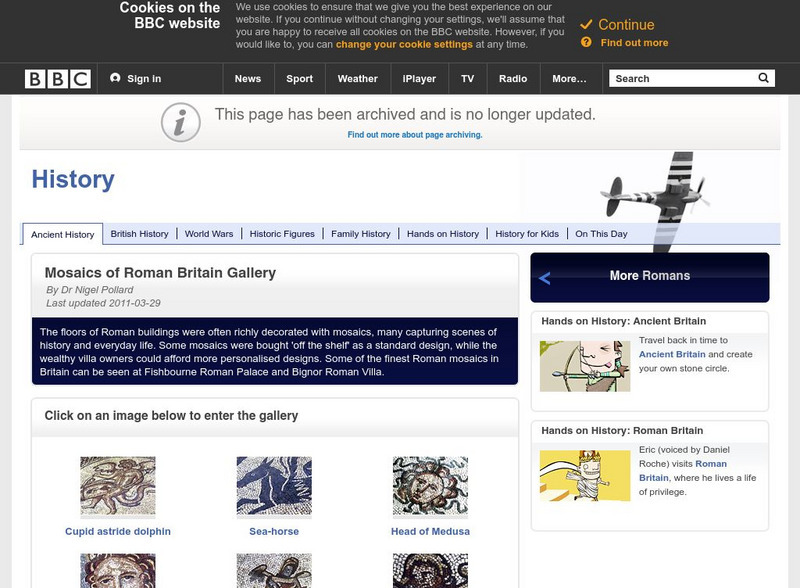Image resolution: width=800 pixels, height=588 pixels.
Task: Open the Sea-horse mosaic thumbnail
Action: click(x=274, y=486)
